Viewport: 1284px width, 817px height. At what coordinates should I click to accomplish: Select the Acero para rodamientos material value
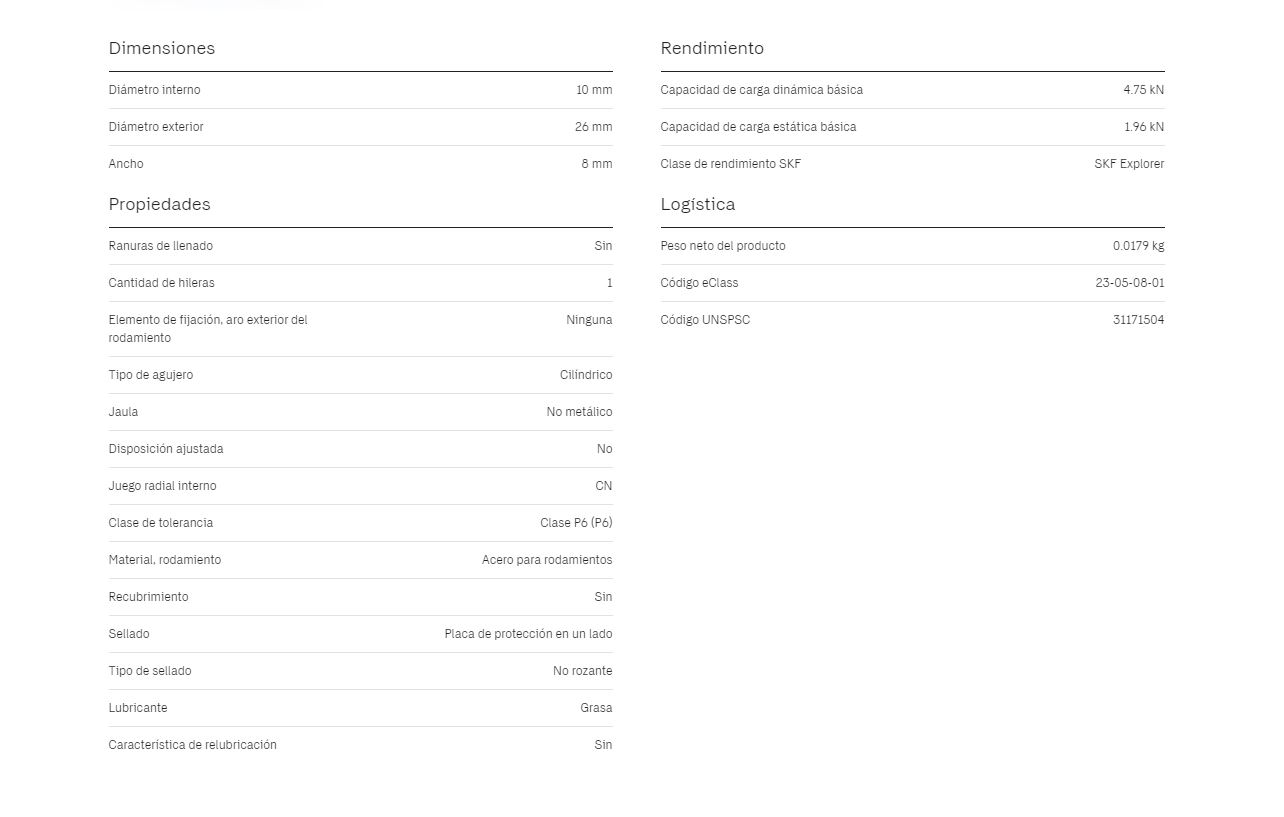547,560
